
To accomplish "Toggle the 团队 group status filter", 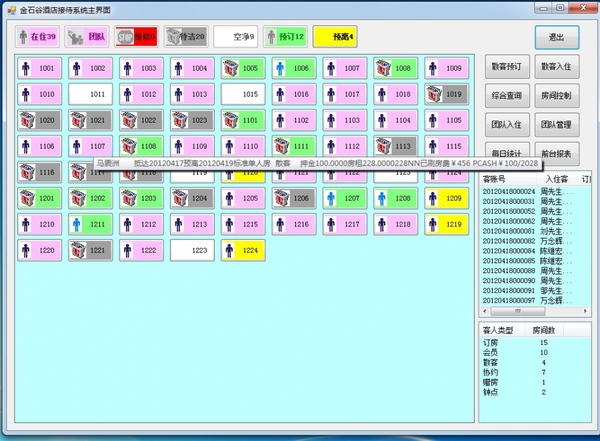I will (88, 37).
